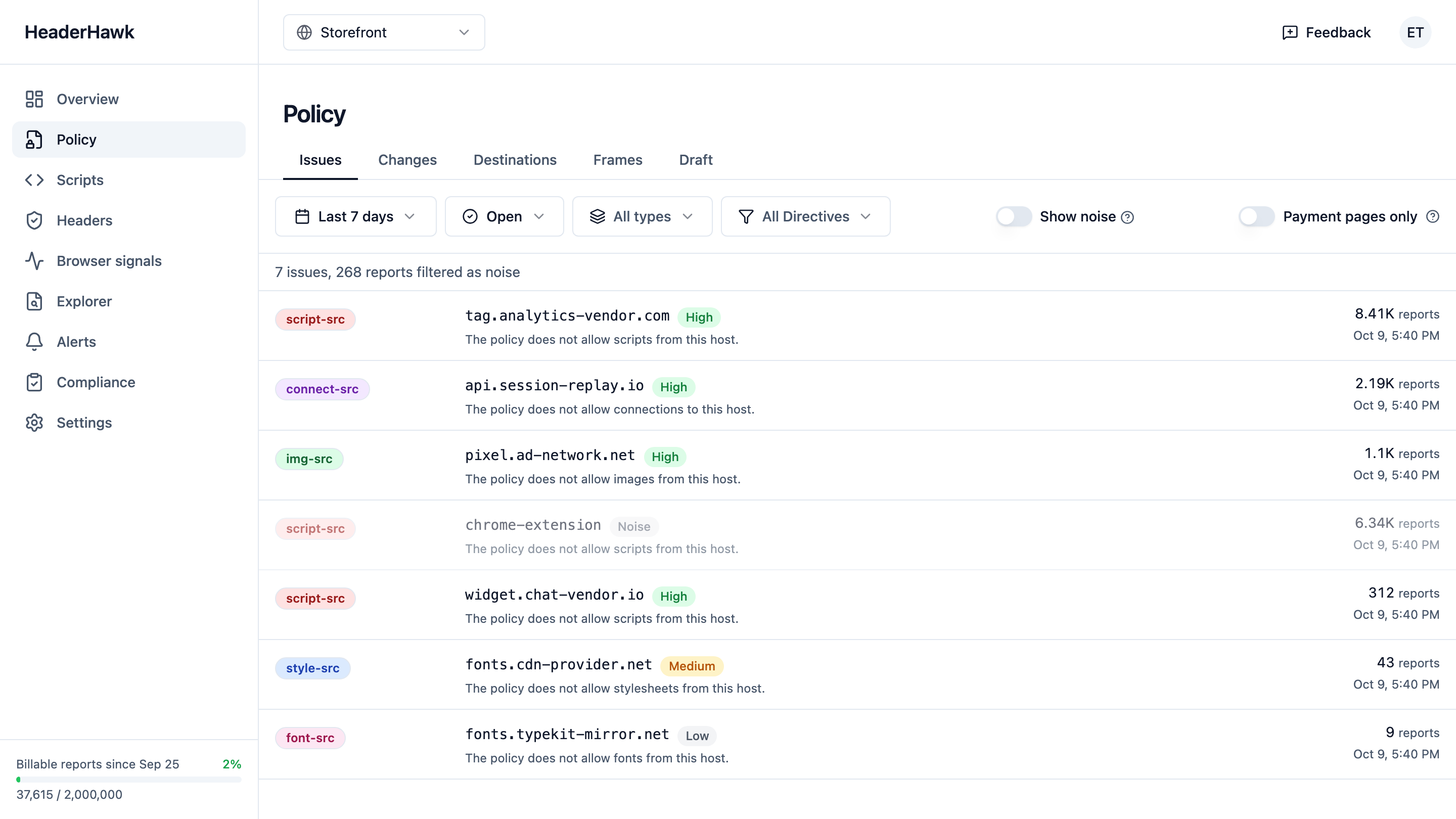
Task: Click the Headers shield icon
Action: [x=34, y=220]
